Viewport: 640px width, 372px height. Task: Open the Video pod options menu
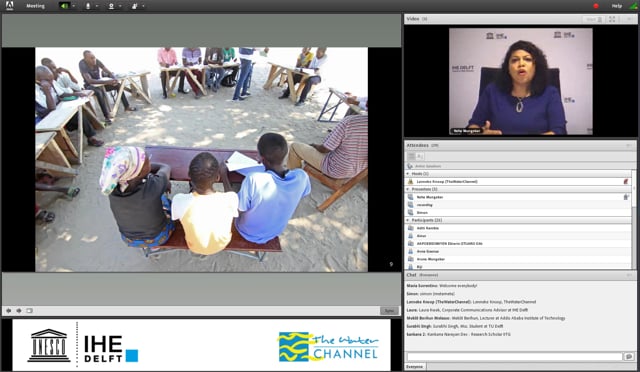click(629, 19)
